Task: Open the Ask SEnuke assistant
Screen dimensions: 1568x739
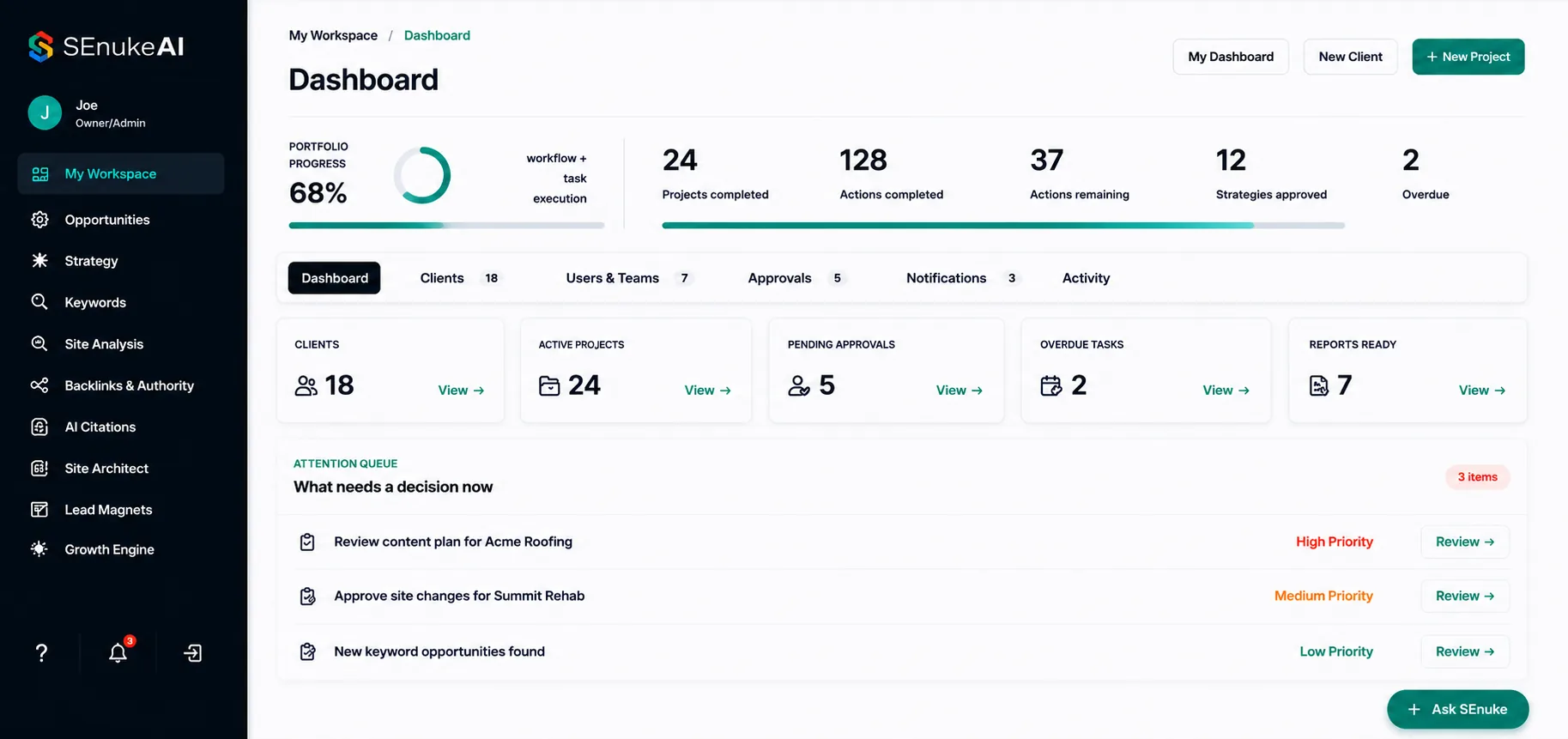Action: pyautogui.click(x=1457, y=709)
